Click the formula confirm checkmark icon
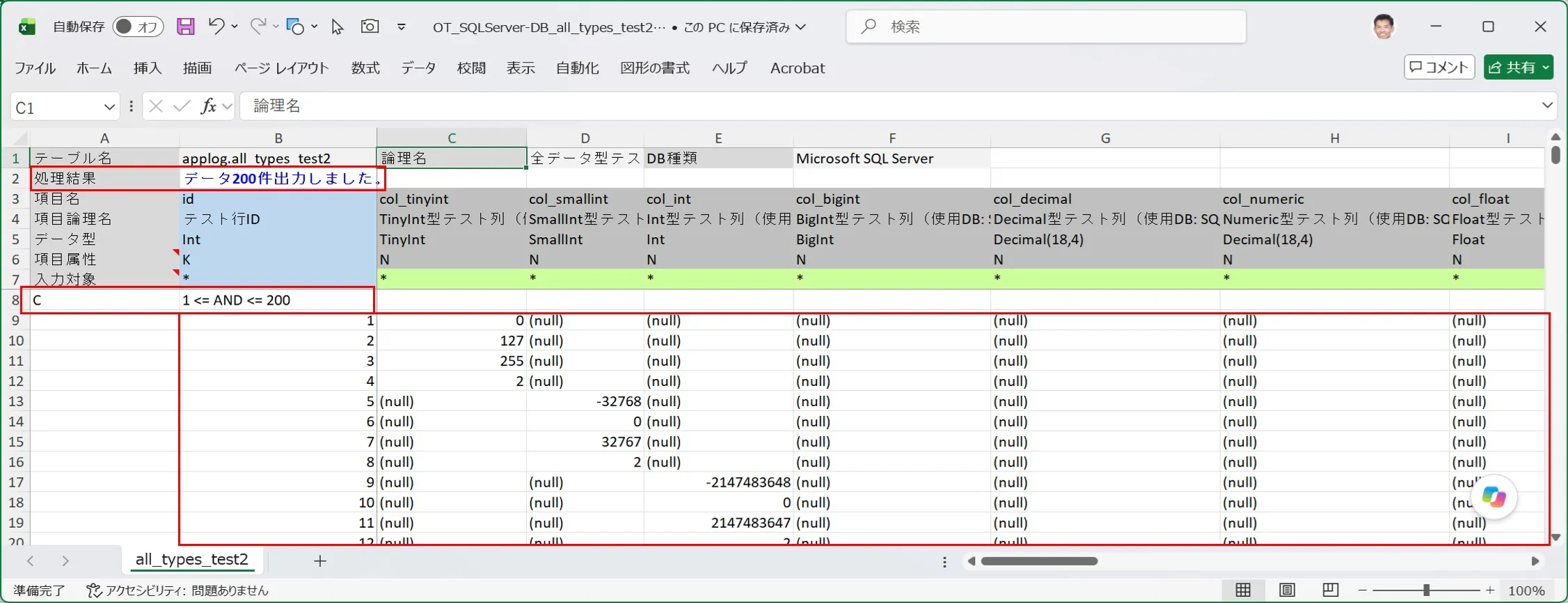 coord(182,106)
